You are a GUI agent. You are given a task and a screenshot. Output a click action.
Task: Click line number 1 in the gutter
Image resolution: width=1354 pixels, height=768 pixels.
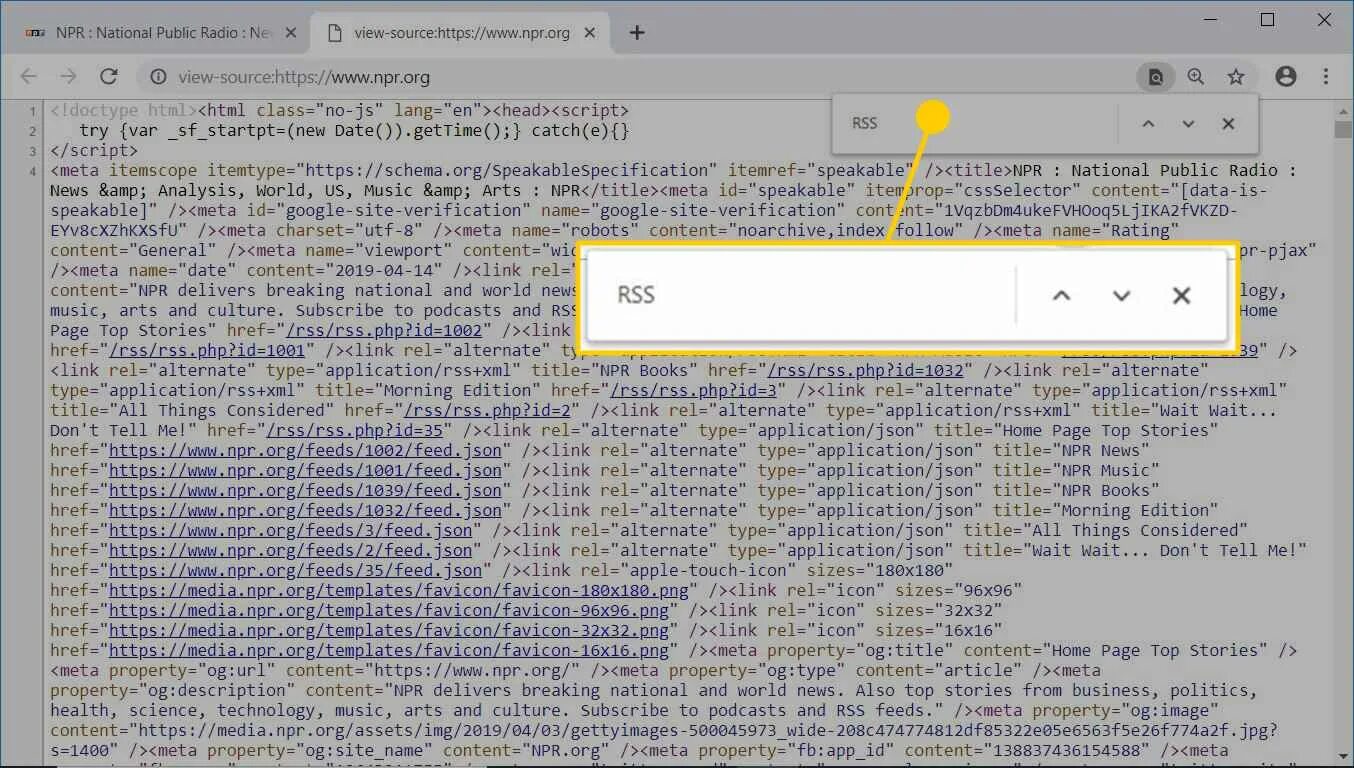[32, 111]
